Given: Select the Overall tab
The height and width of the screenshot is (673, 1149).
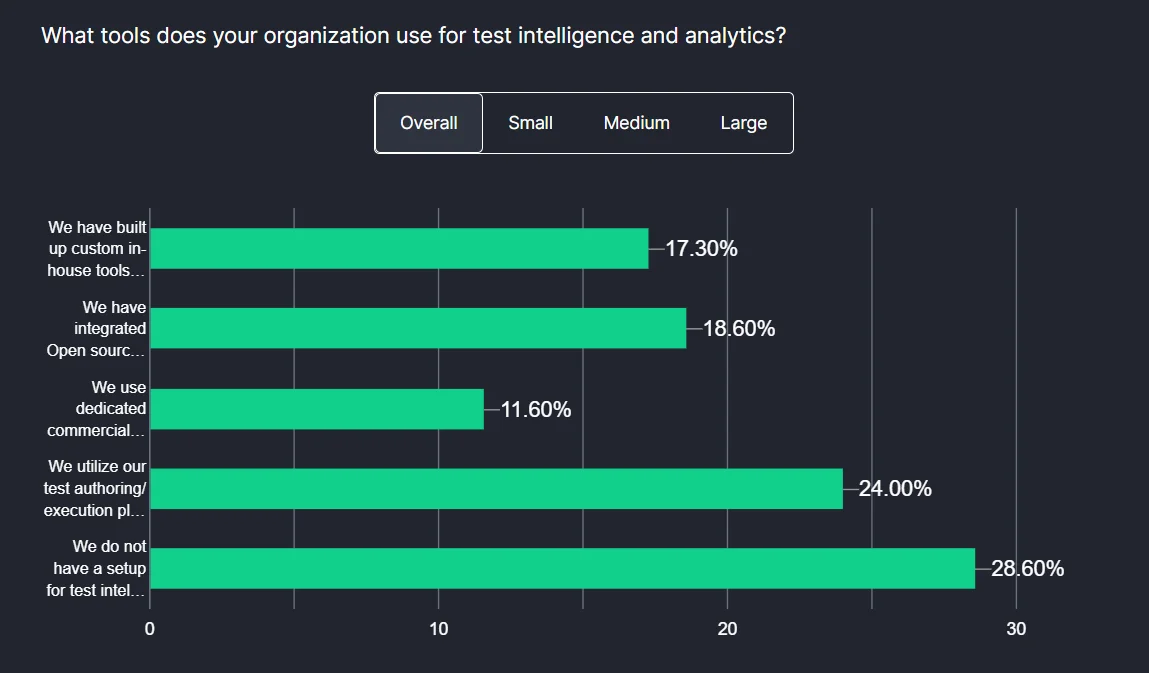Looking at the screenshot, I should tap(428, 122).
